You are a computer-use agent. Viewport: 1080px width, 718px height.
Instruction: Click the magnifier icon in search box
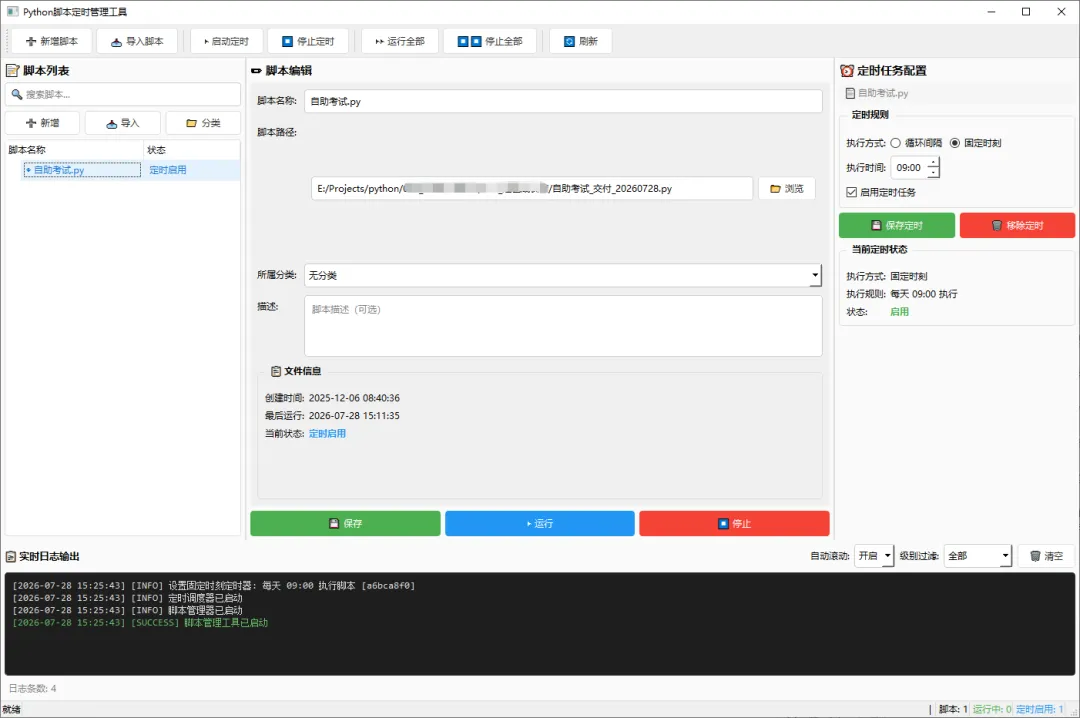17,94
